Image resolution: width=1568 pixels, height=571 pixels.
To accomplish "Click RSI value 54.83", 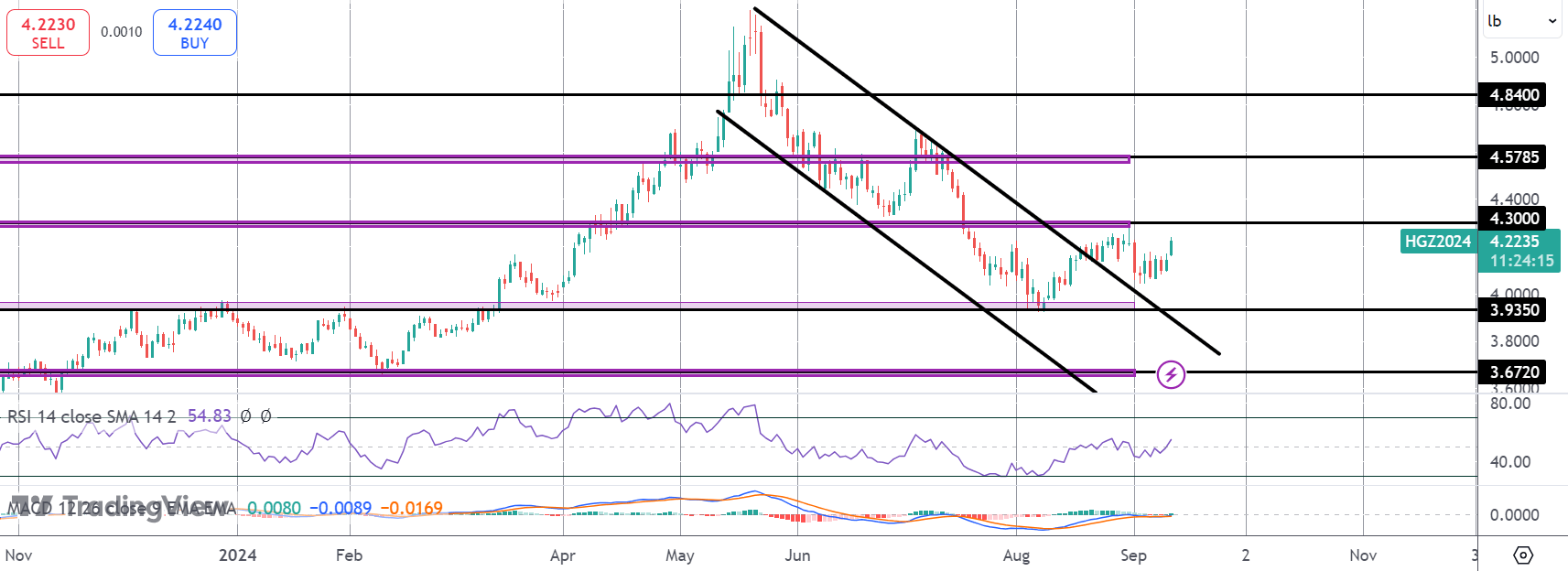I will click(x=210, y=416).
